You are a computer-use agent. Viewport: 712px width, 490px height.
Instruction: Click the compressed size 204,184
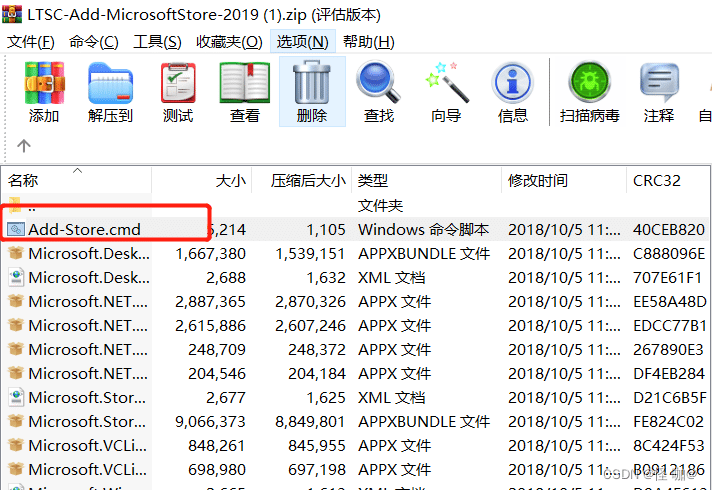317,374
